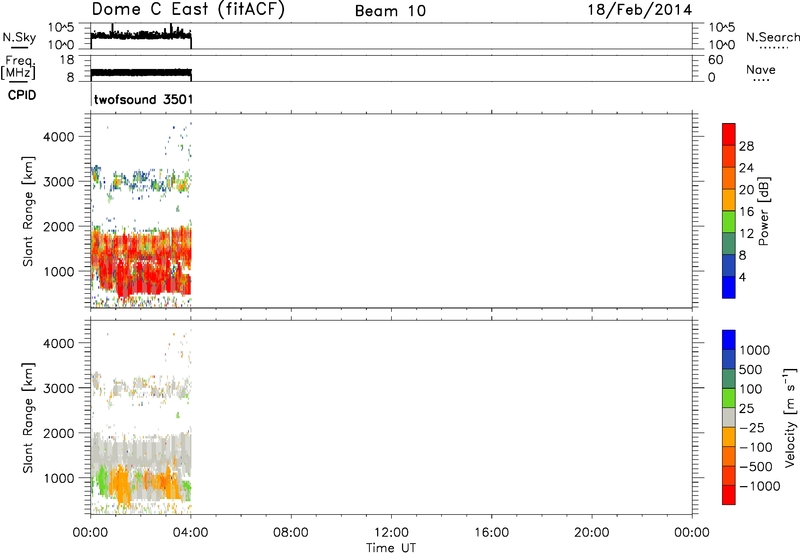Click the '16:00' time tick label
Image resolution: width=800 pixels, height=554 pixels.
coord(491,533)
